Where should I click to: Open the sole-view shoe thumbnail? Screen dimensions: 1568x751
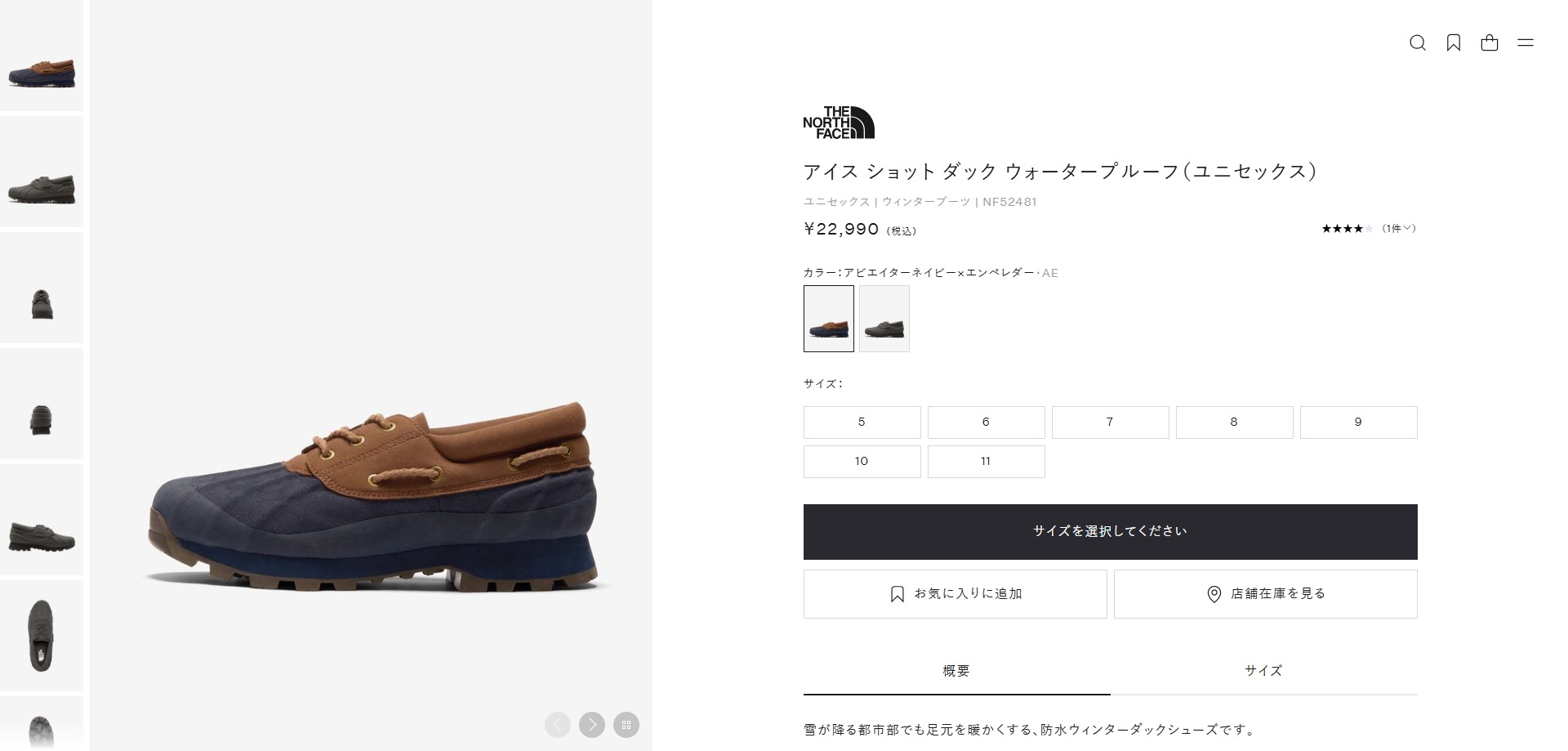coord(42,722)
